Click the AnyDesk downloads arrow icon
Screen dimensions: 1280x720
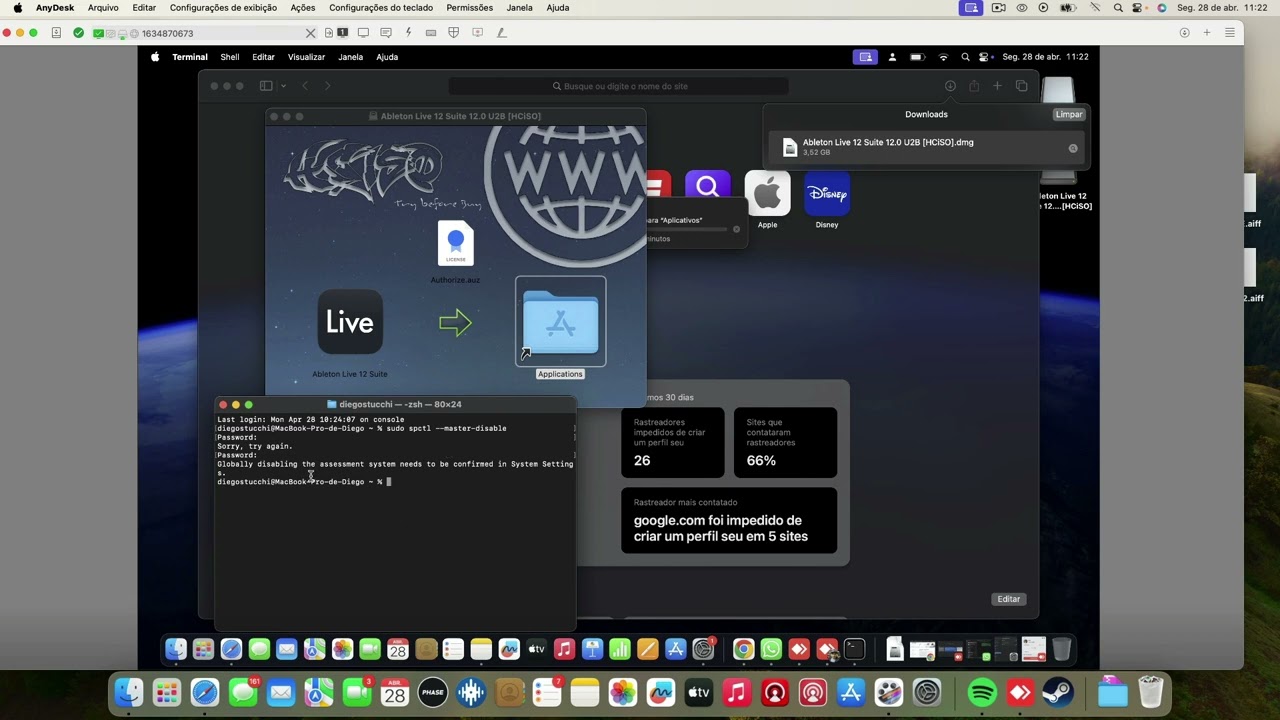(1184, 33)
